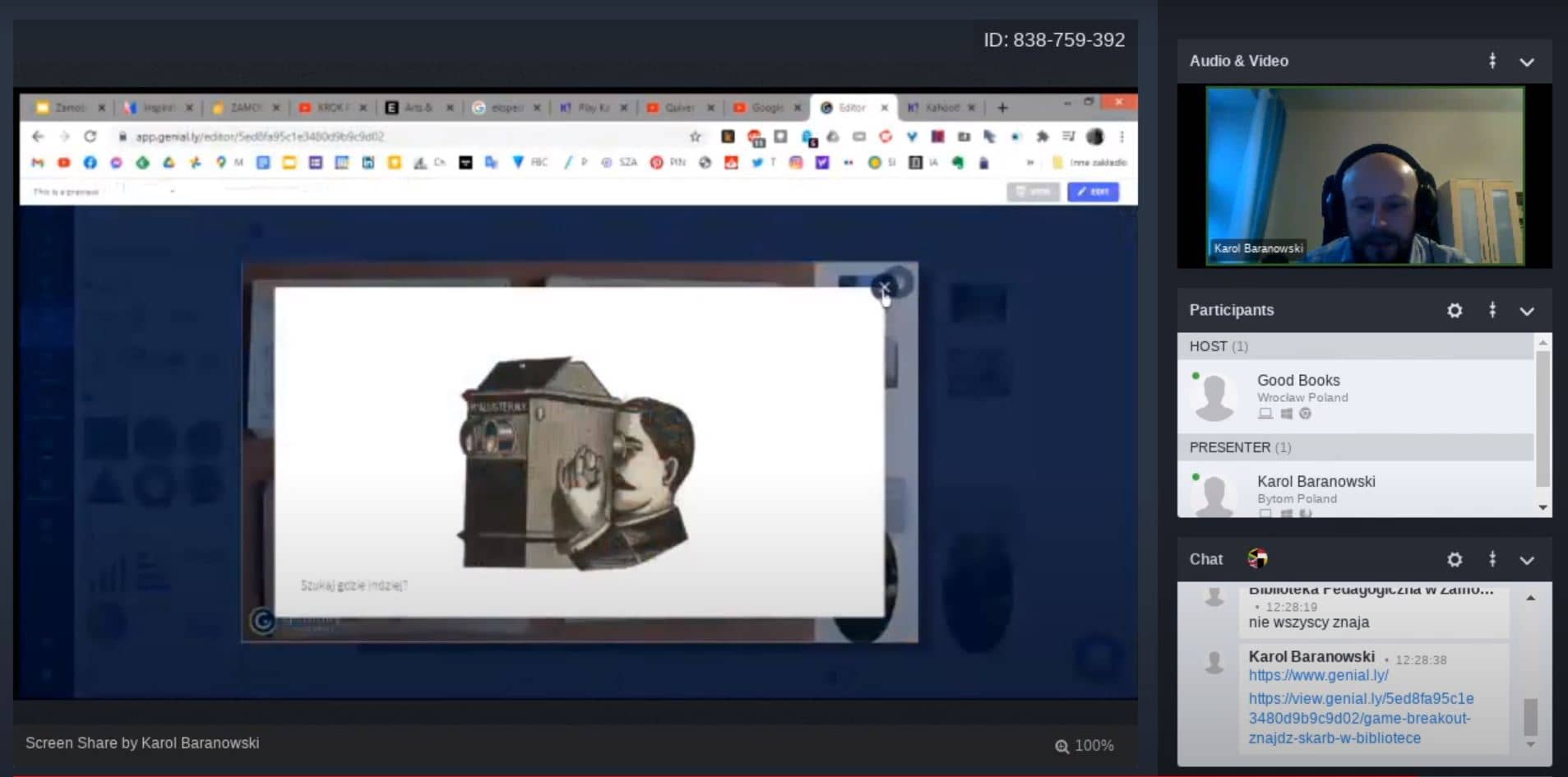
Task: Click the blue EDIT button in Genially
Action: pos(1093,192)
